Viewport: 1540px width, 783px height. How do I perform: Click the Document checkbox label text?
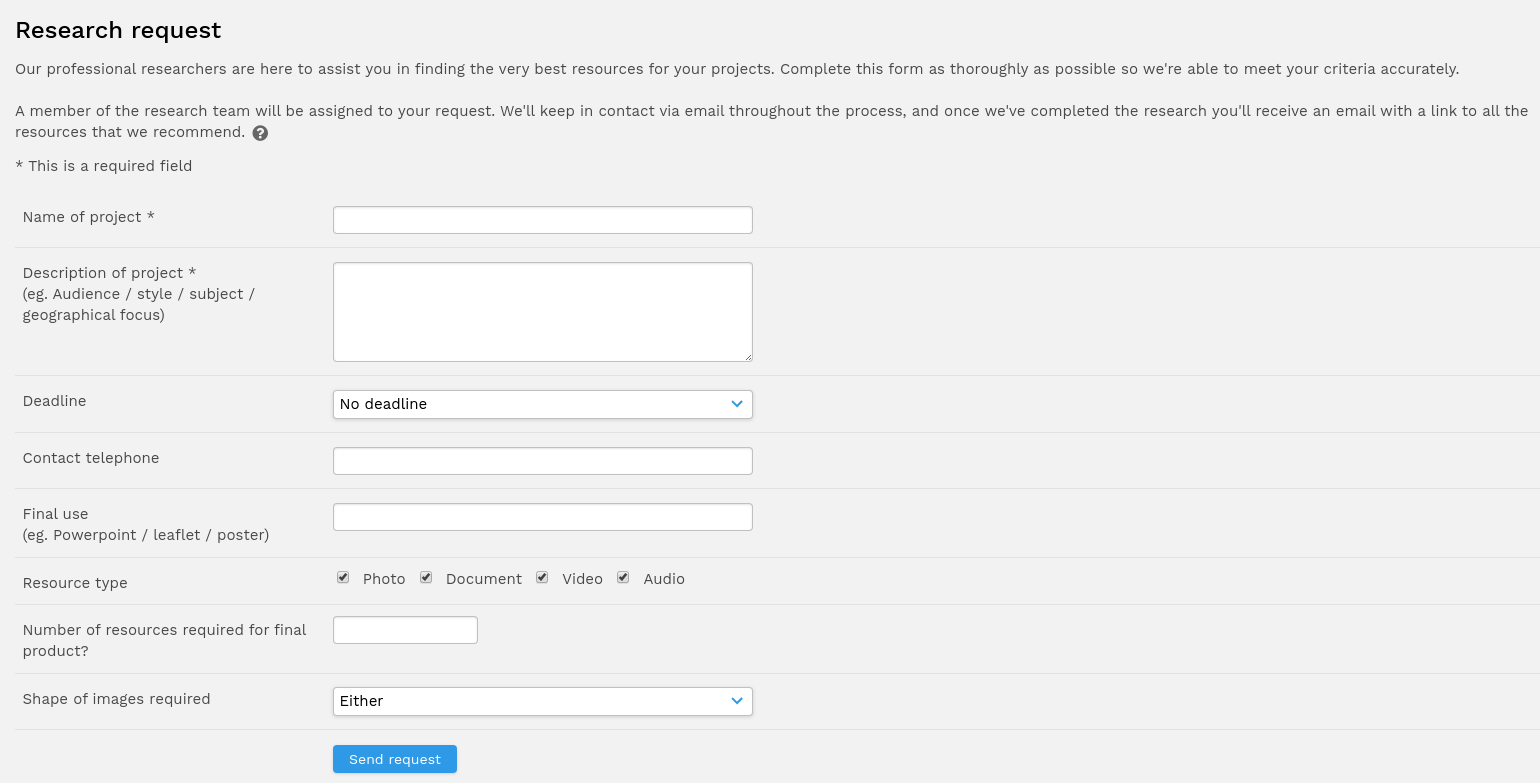[484, 579]
